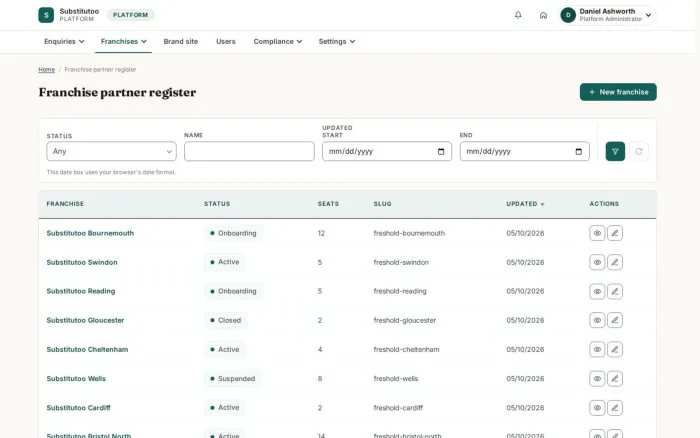This screenshot has width=700, height=438.
Task: View Substitutoo Bournemouth with eye icon
Action: (x=597, y=233)
